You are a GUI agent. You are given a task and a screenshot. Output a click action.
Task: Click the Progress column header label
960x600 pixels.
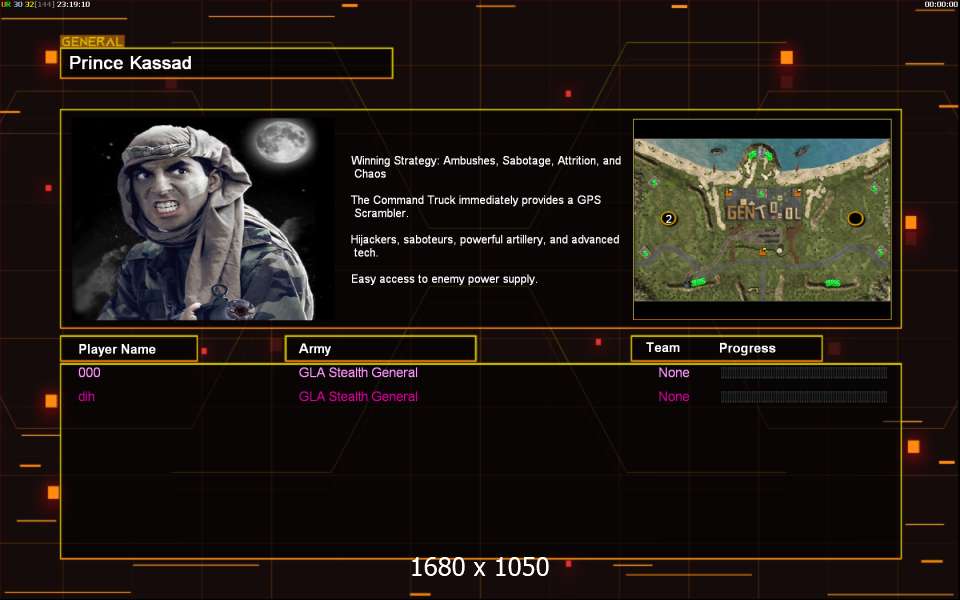coord(747,348)
